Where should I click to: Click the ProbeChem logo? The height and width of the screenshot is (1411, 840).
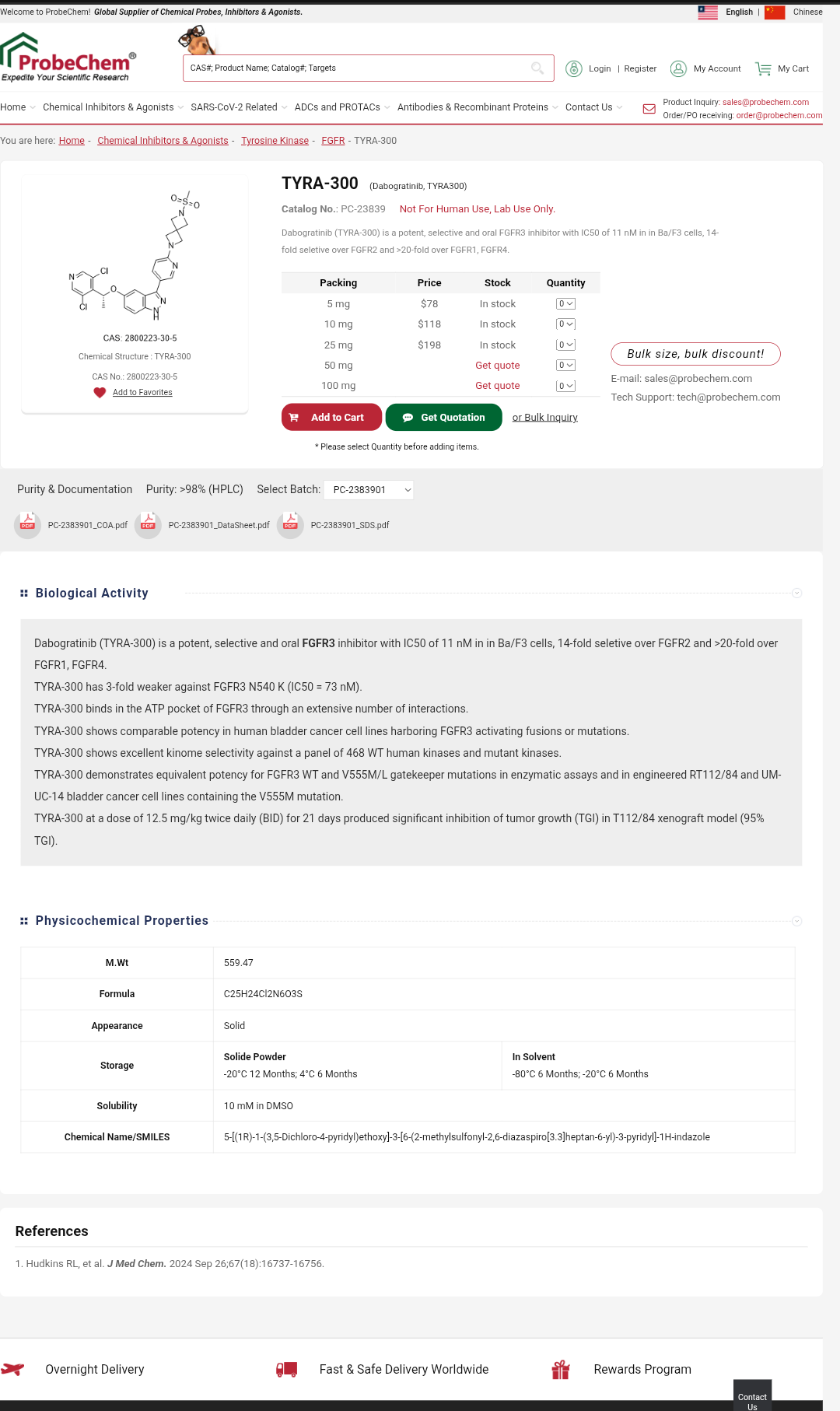pyautogui.click(x=68, y=57)
